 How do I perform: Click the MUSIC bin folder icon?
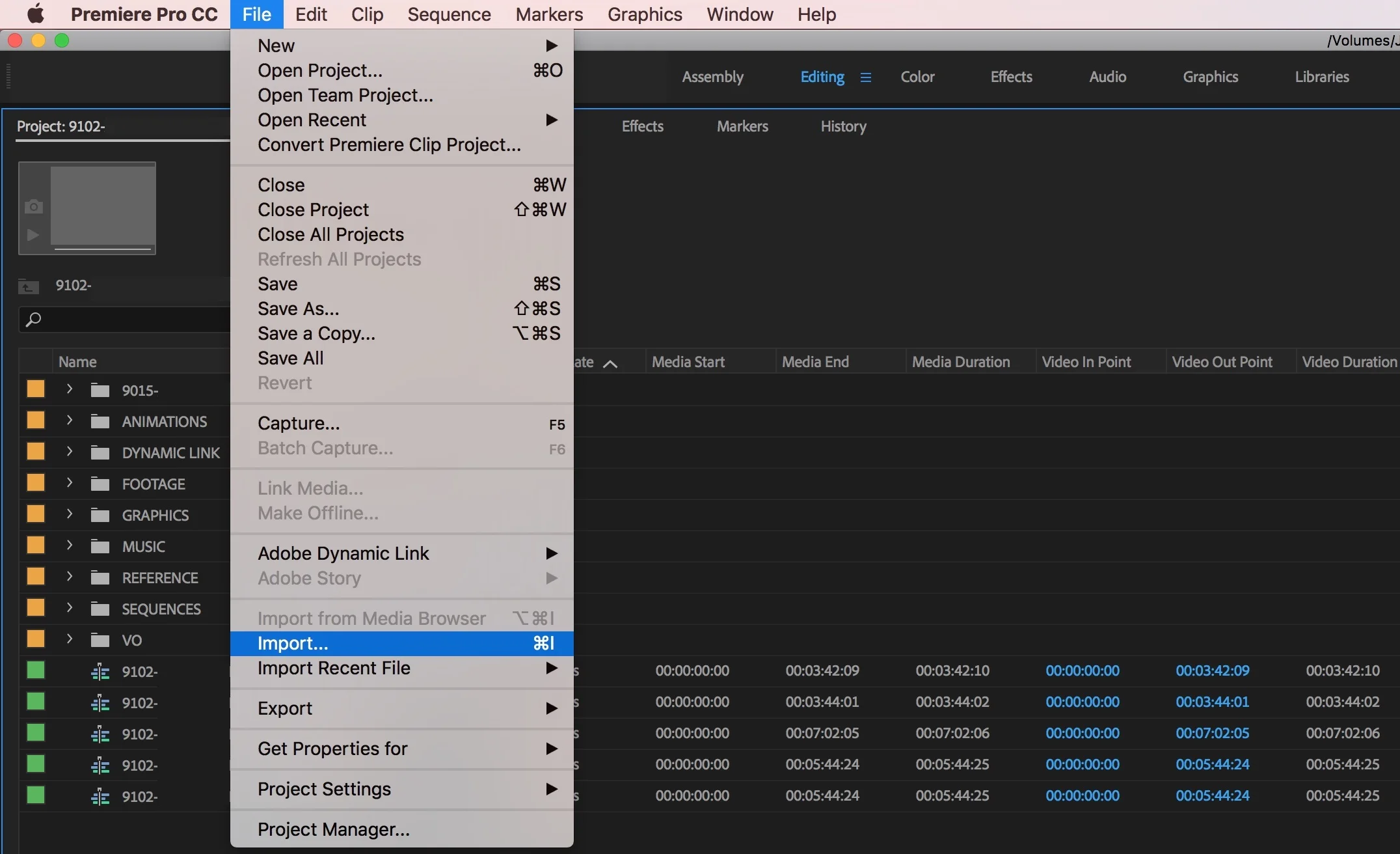pyautogui.click(x=100, y=547)
